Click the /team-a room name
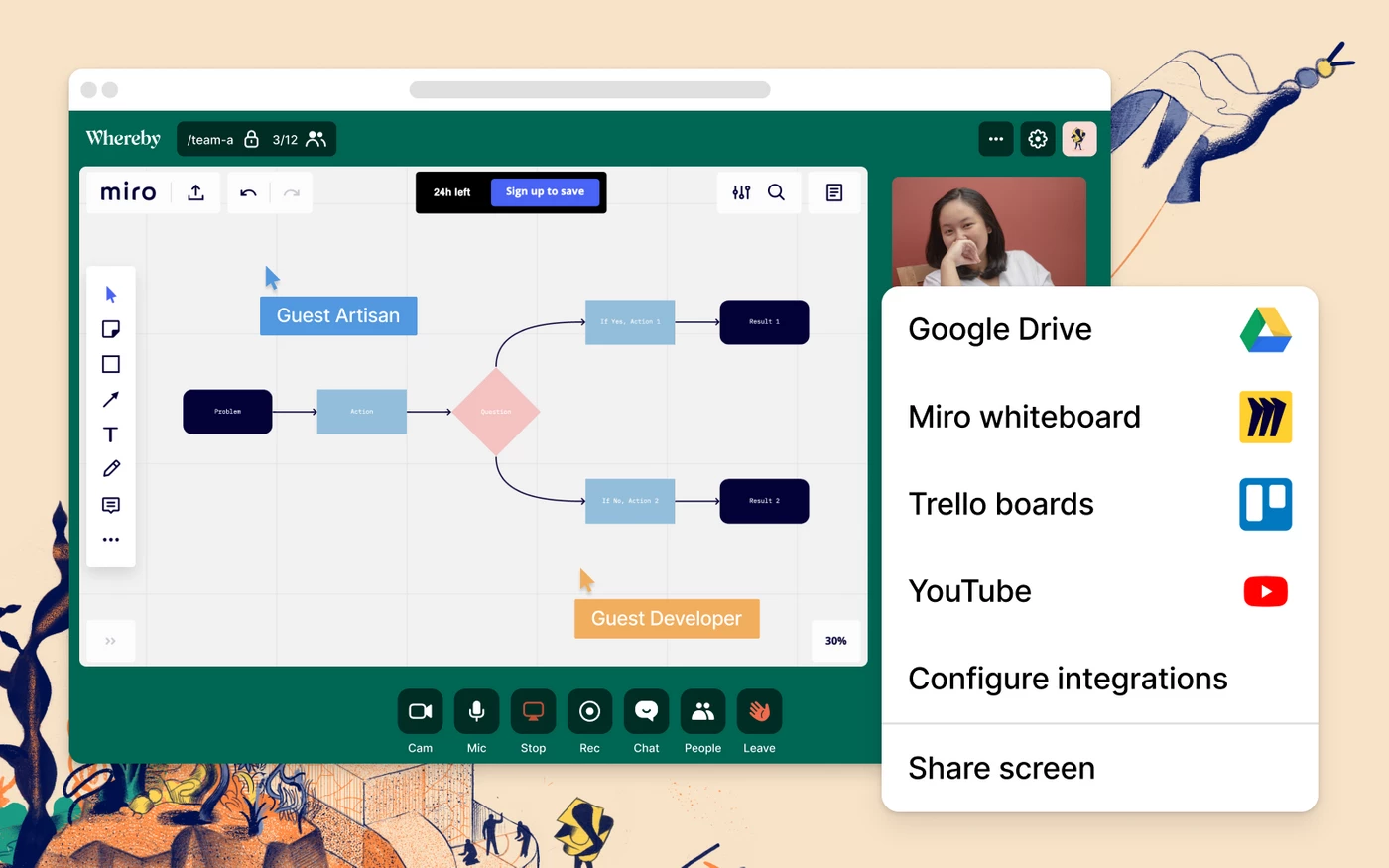This screenshot has height=868, width=1389. pyautogui.click(x=210, y=140)
